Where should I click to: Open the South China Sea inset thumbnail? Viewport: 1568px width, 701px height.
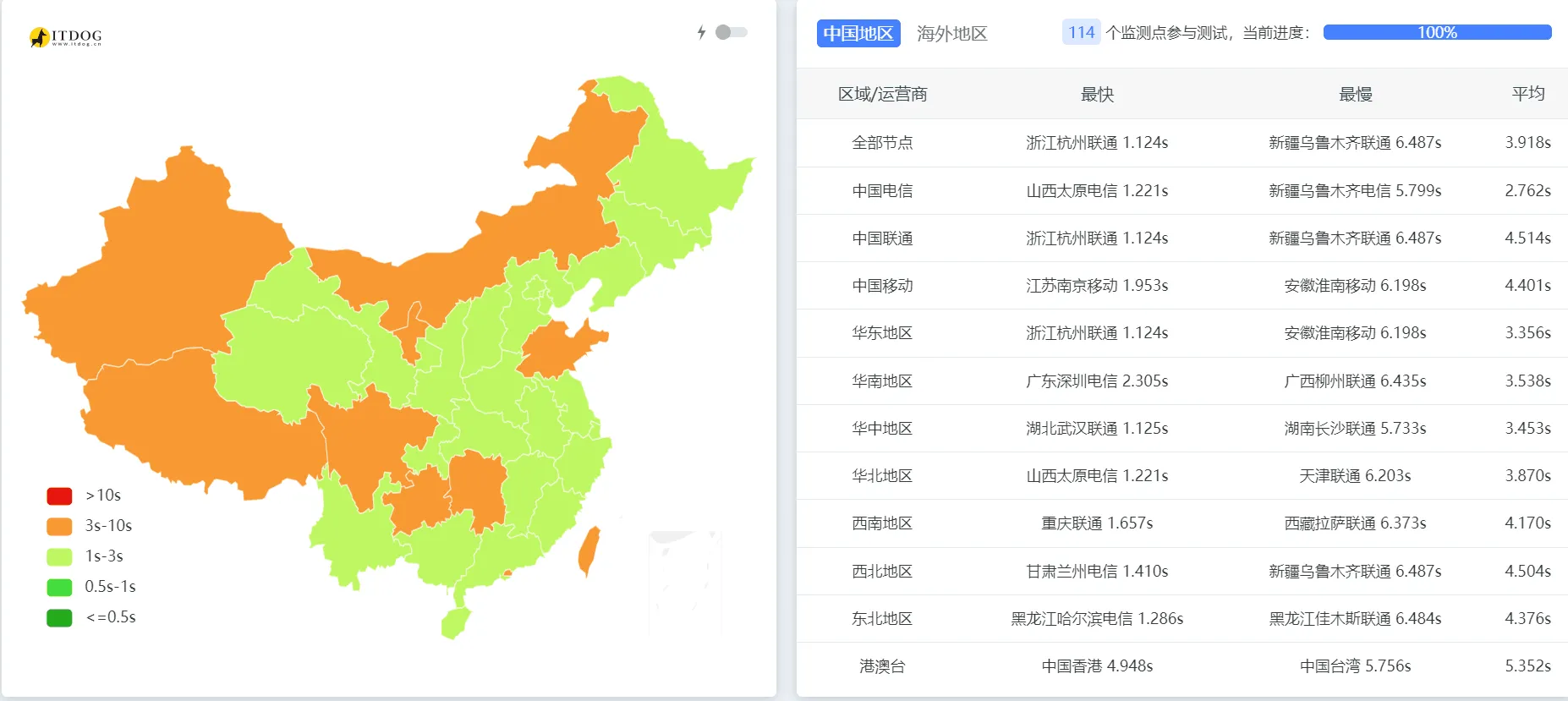coord(685,583)
